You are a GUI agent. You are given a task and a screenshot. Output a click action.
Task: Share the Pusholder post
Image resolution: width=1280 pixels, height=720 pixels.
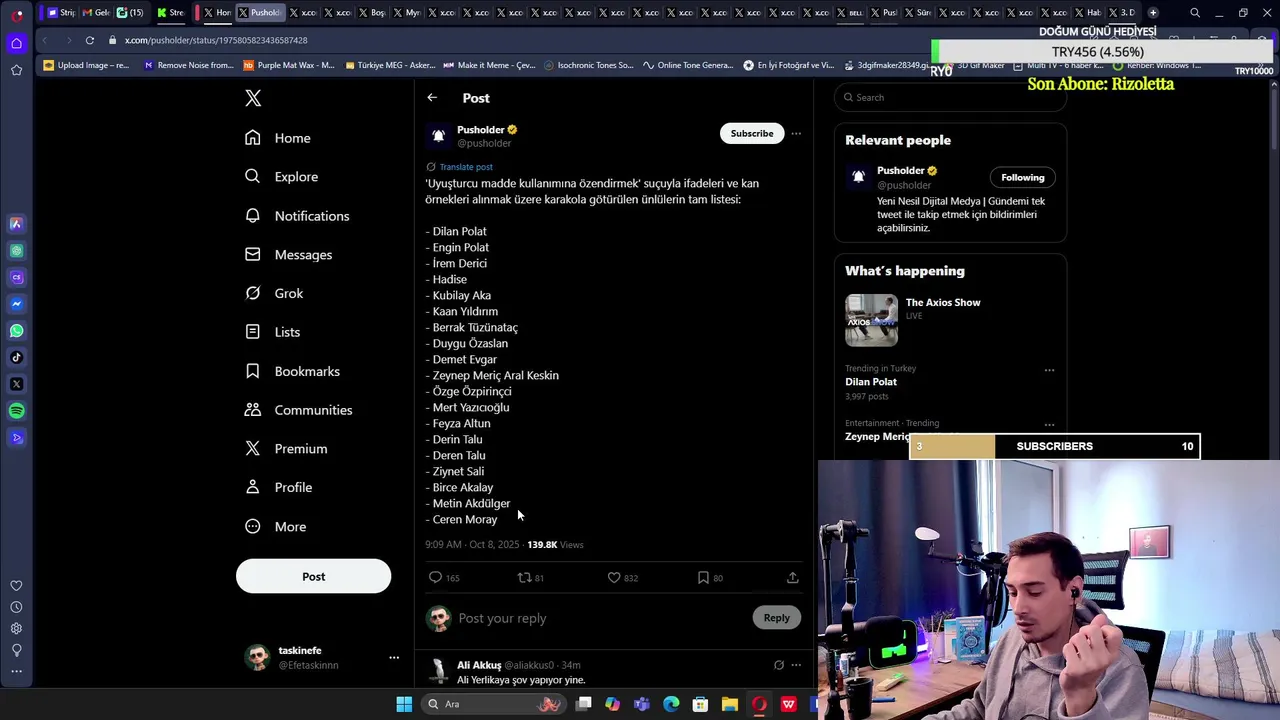792,577
